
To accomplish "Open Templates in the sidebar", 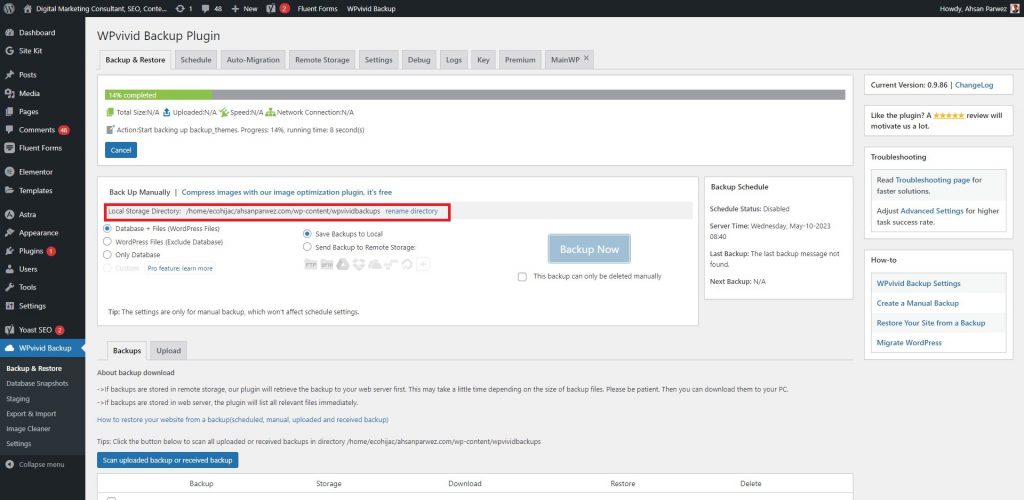I will tap(36, 191).
